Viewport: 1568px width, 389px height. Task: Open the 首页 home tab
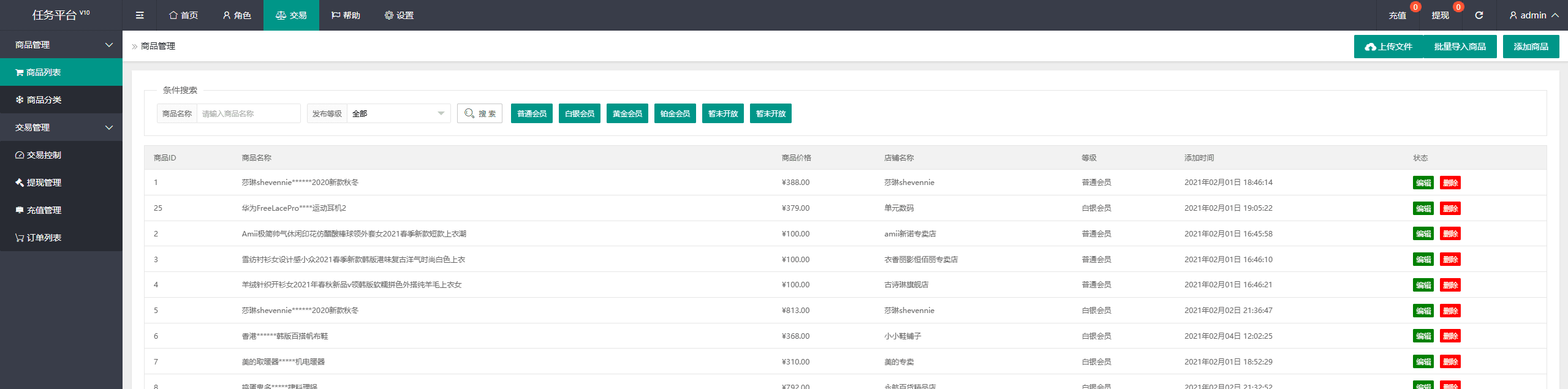[x=184, y=15]
